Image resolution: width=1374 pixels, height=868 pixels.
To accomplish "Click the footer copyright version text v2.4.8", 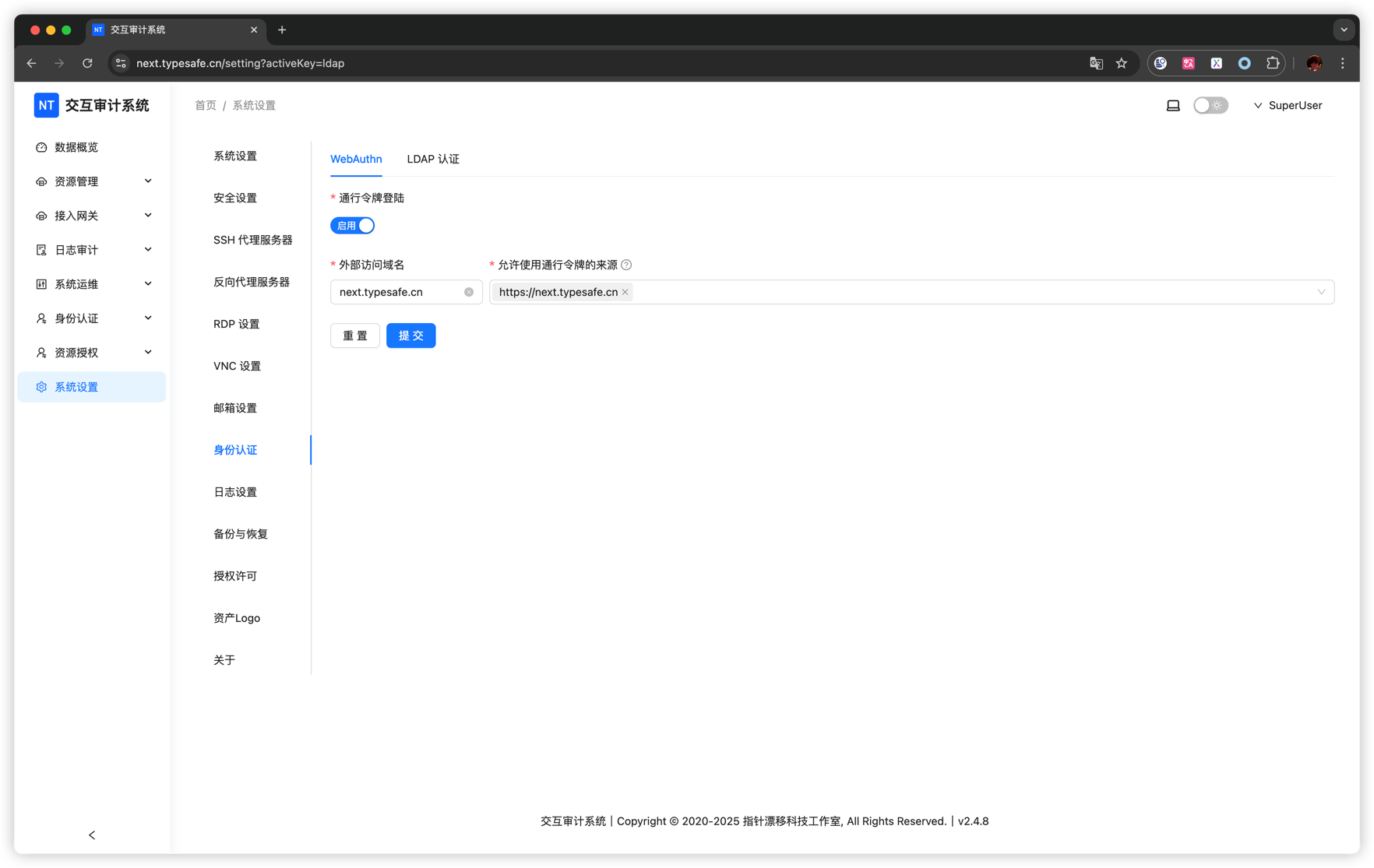I will coord(973,821).
